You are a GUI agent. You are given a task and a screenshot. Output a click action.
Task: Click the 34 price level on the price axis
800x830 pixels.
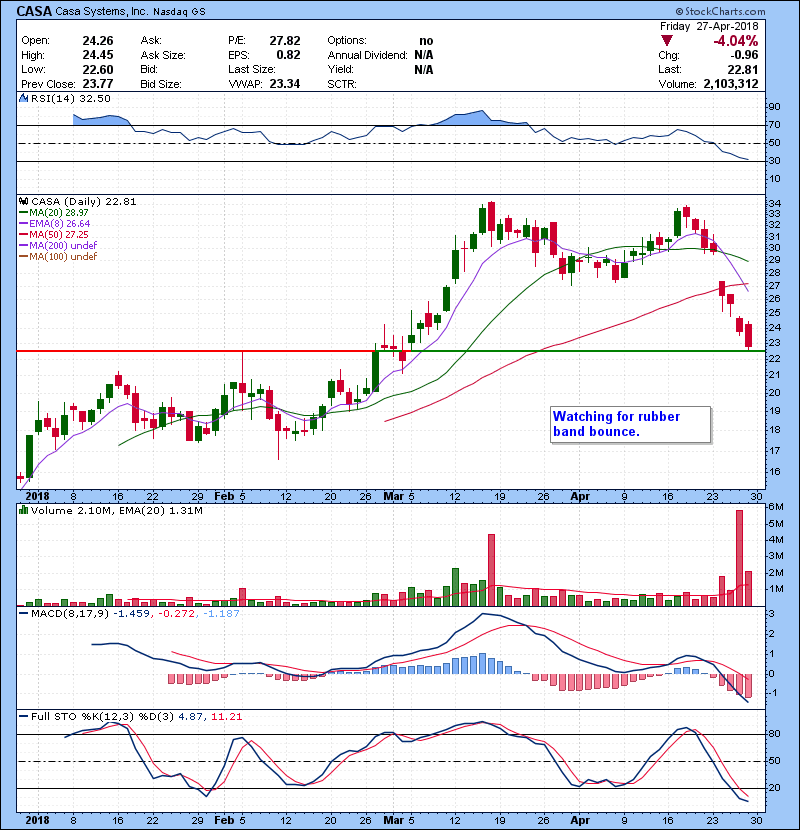(x=774, y=203)
